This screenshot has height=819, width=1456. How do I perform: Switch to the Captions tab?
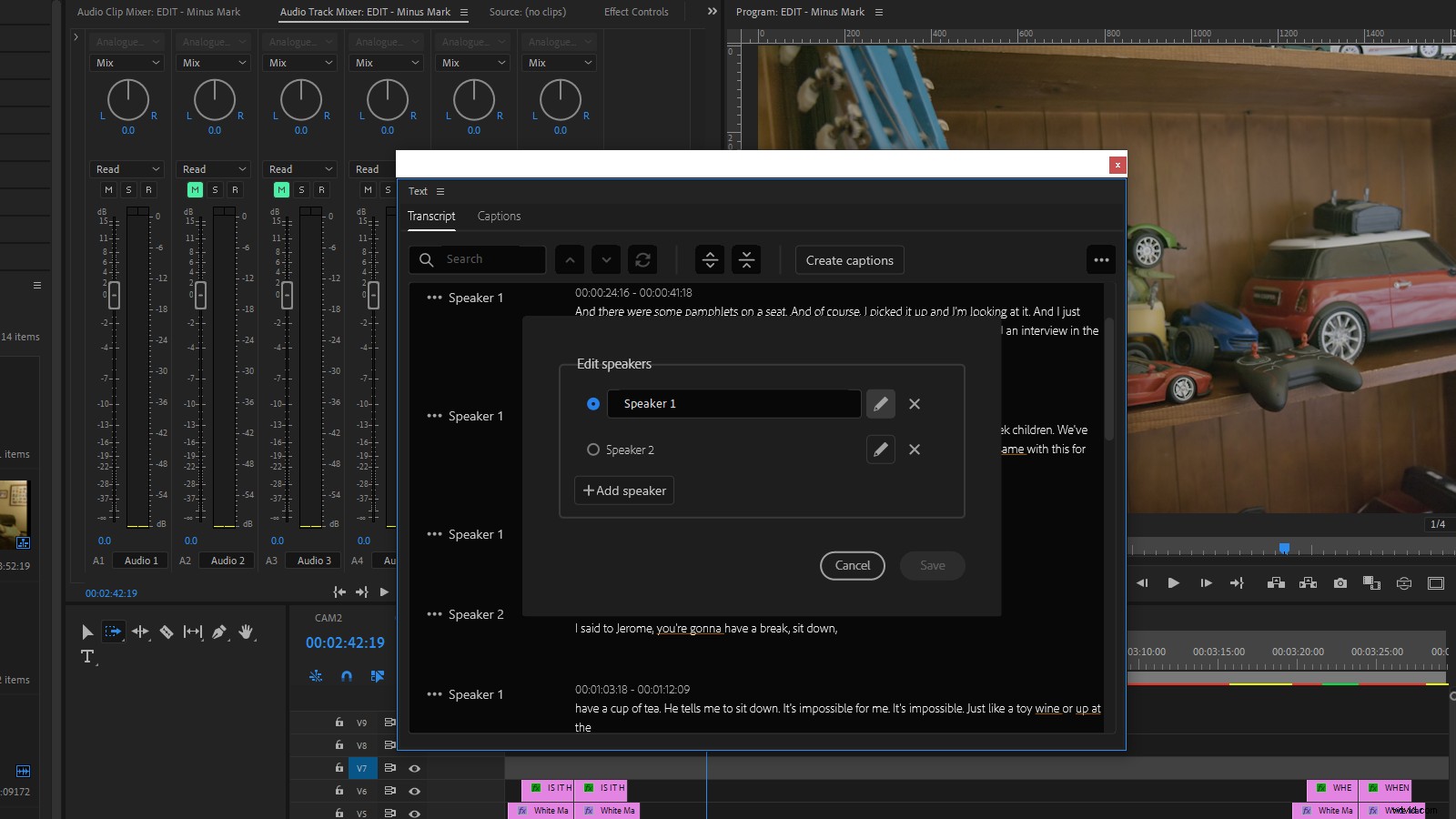click(x=499, y=216)
